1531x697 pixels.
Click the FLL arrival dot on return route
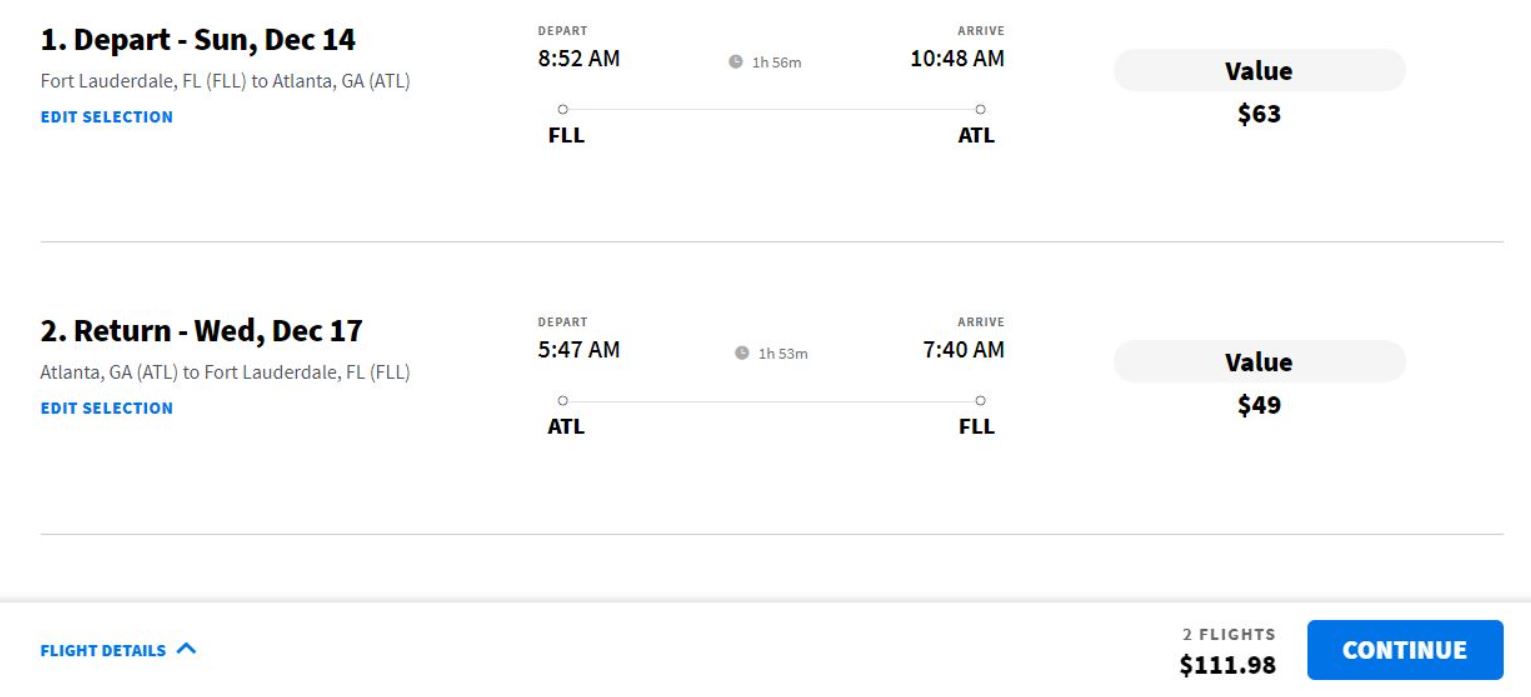[x=980, y=401]
